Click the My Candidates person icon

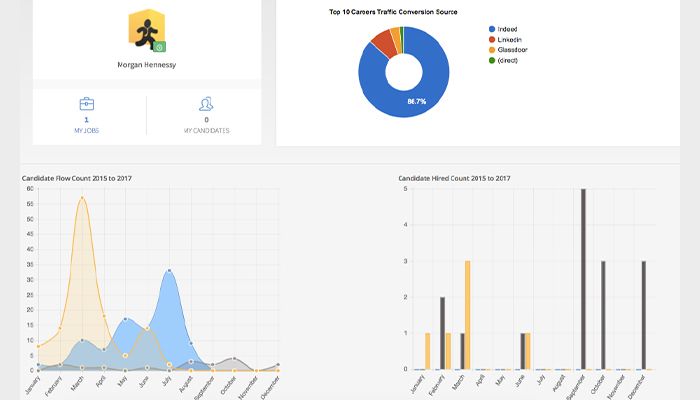pos(206,104)
